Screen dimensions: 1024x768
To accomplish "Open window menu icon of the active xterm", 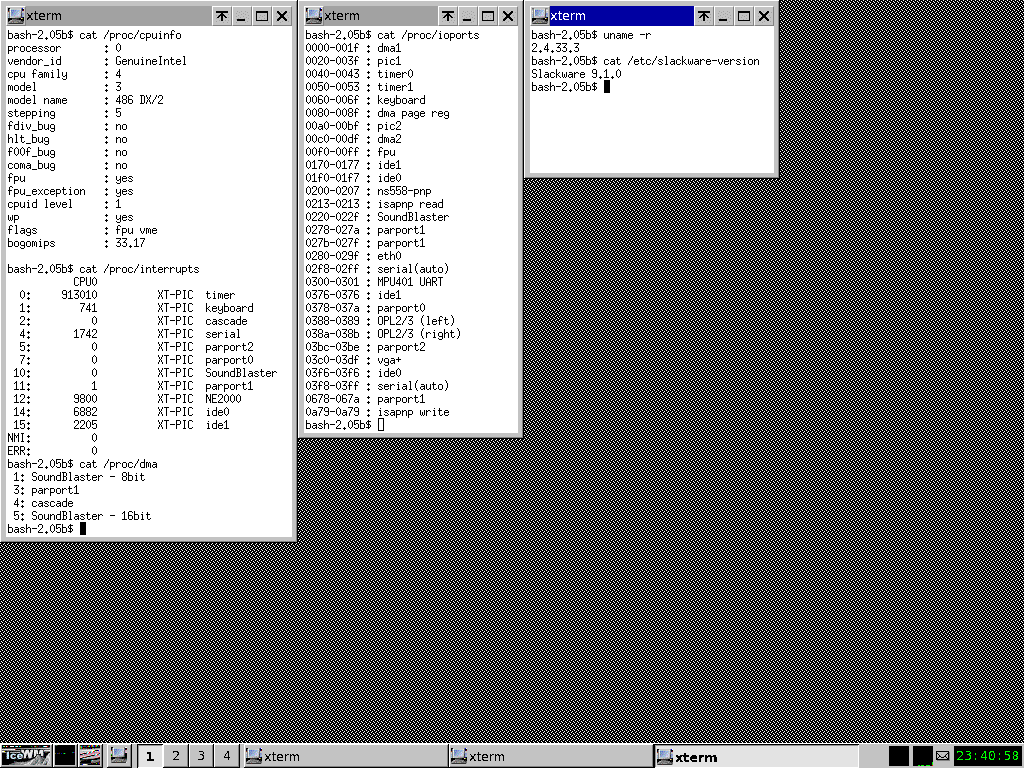I will 539,16.
